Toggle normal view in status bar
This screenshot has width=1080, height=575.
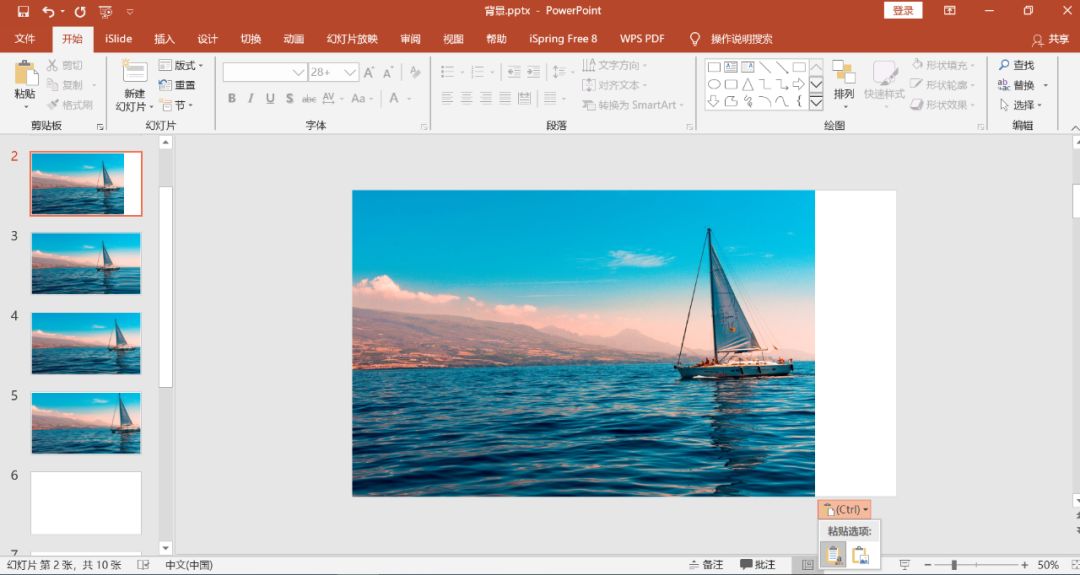tap(807, 565)
